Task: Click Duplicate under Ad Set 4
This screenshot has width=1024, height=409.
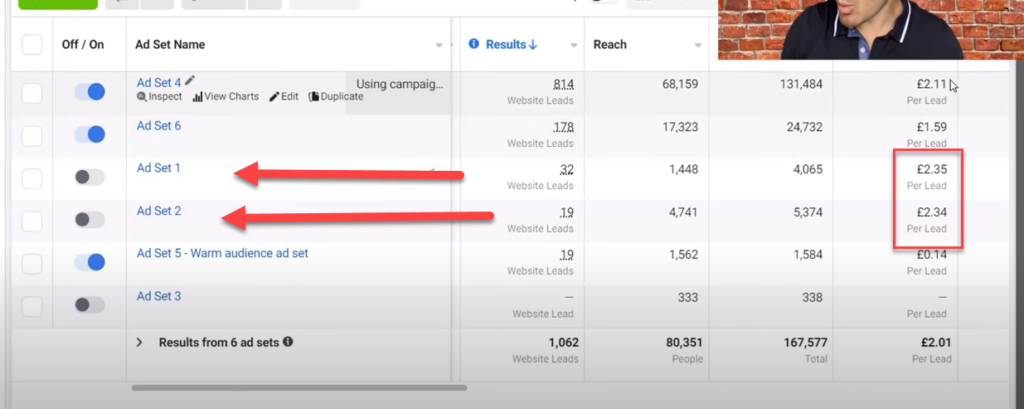Action: point(336,97)
